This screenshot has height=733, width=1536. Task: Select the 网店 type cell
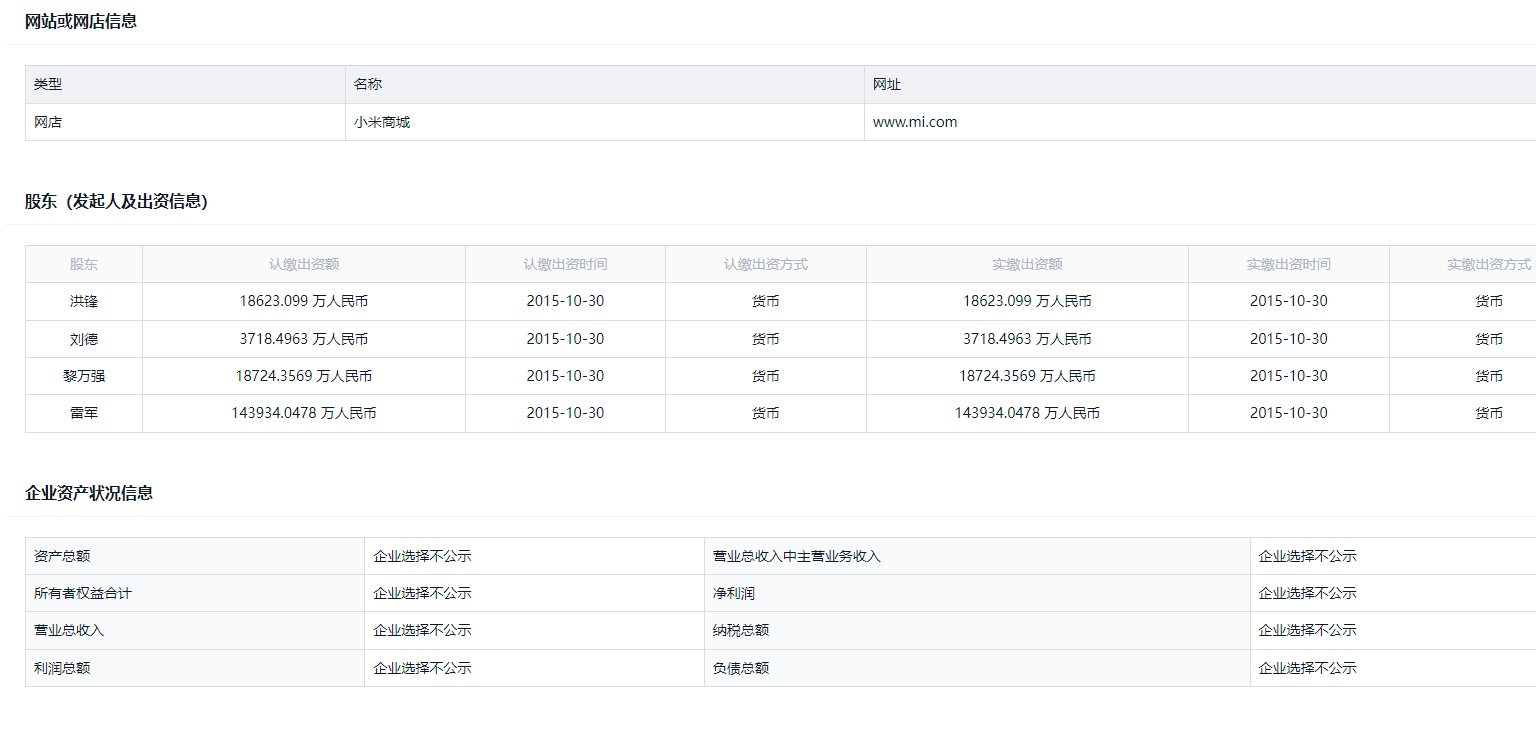(48, 122)
